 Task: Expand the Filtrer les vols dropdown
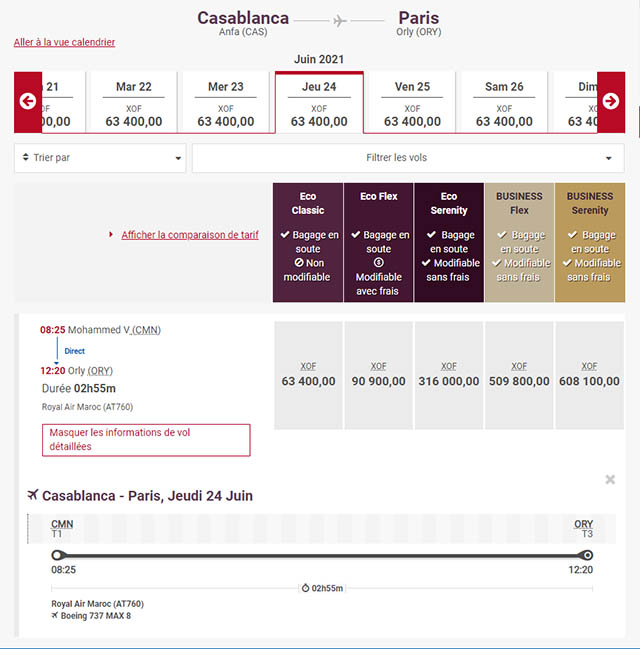(408, 158)
